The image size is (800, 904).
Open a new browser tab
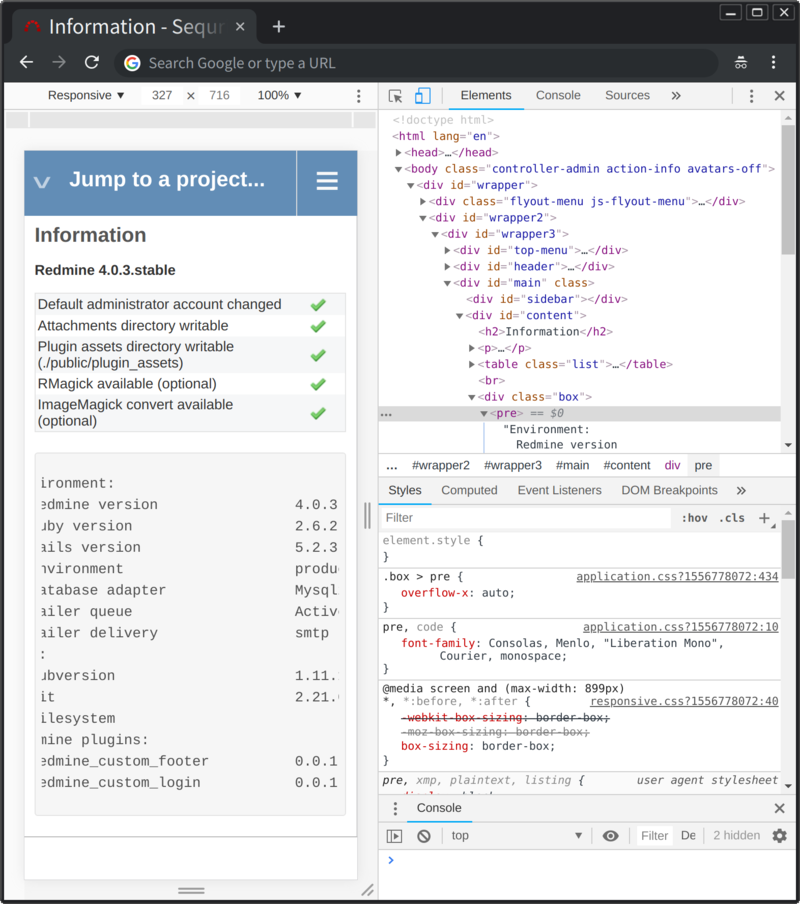(x=278, y=27)
